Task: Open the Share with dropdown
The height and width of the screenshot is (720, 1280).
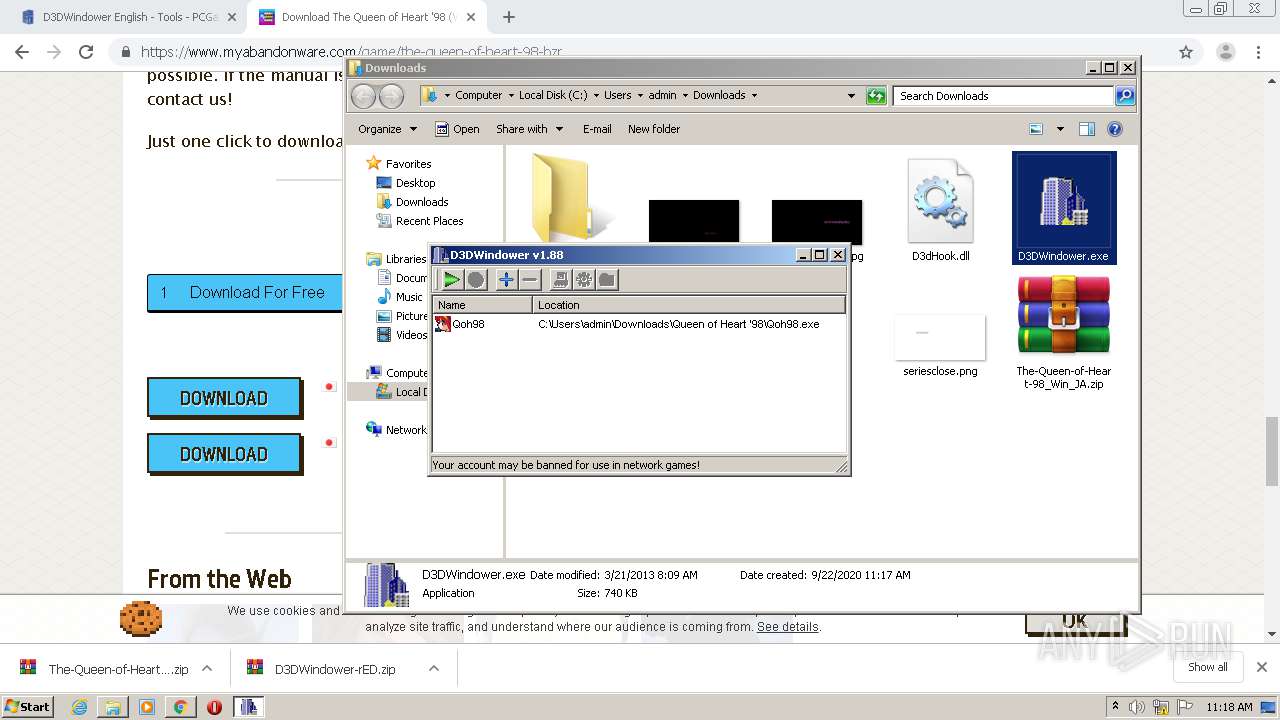Action: (529, 129)
